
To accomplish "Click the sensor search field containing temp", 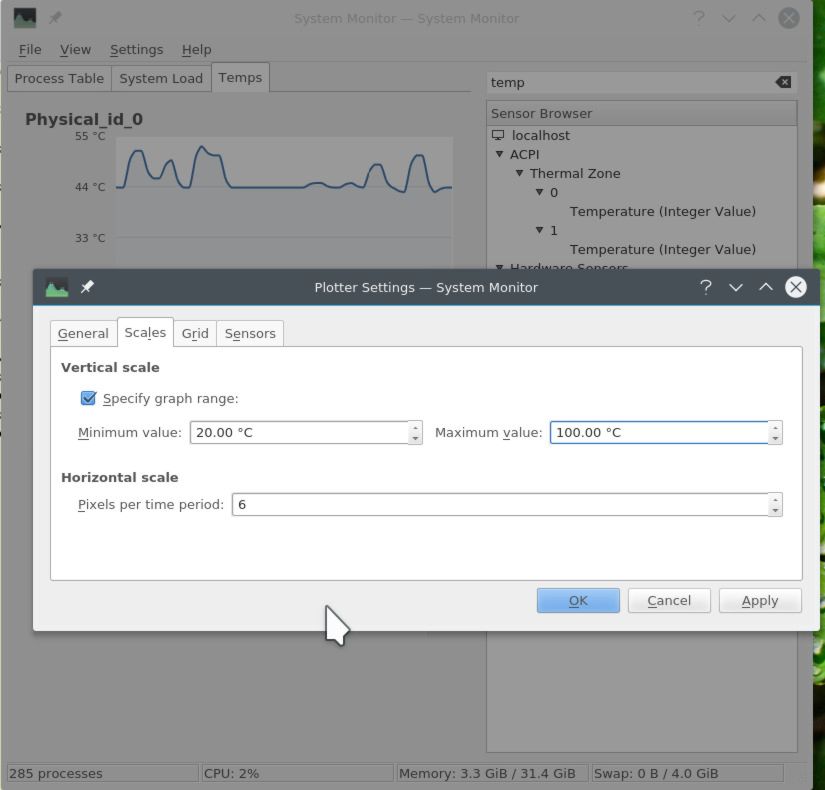I will coord(630,83).
